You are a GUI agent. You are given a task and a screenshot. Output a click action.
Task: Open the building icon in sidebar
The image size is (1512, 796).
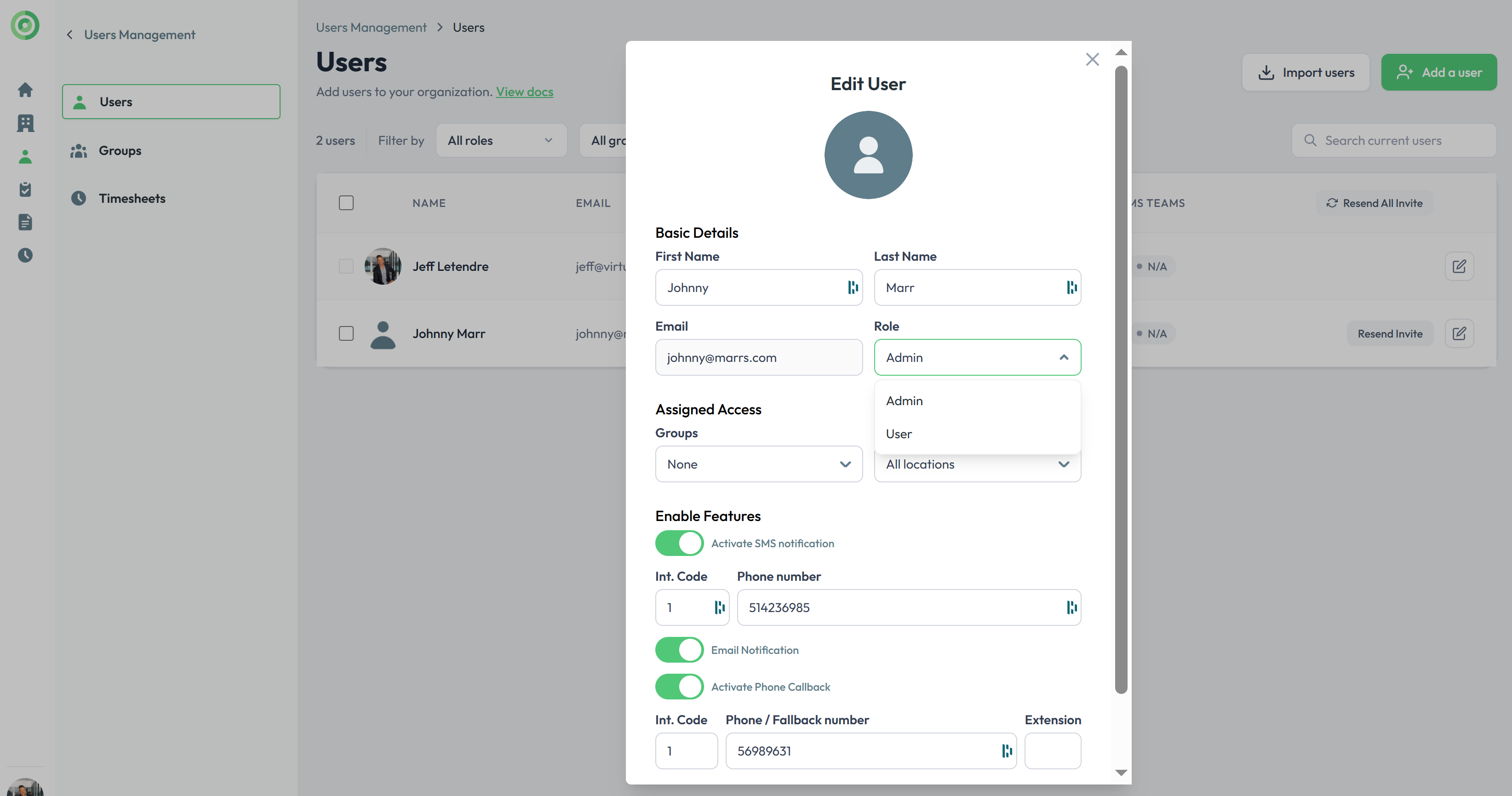pyautogui.click(x=25, y=123)
